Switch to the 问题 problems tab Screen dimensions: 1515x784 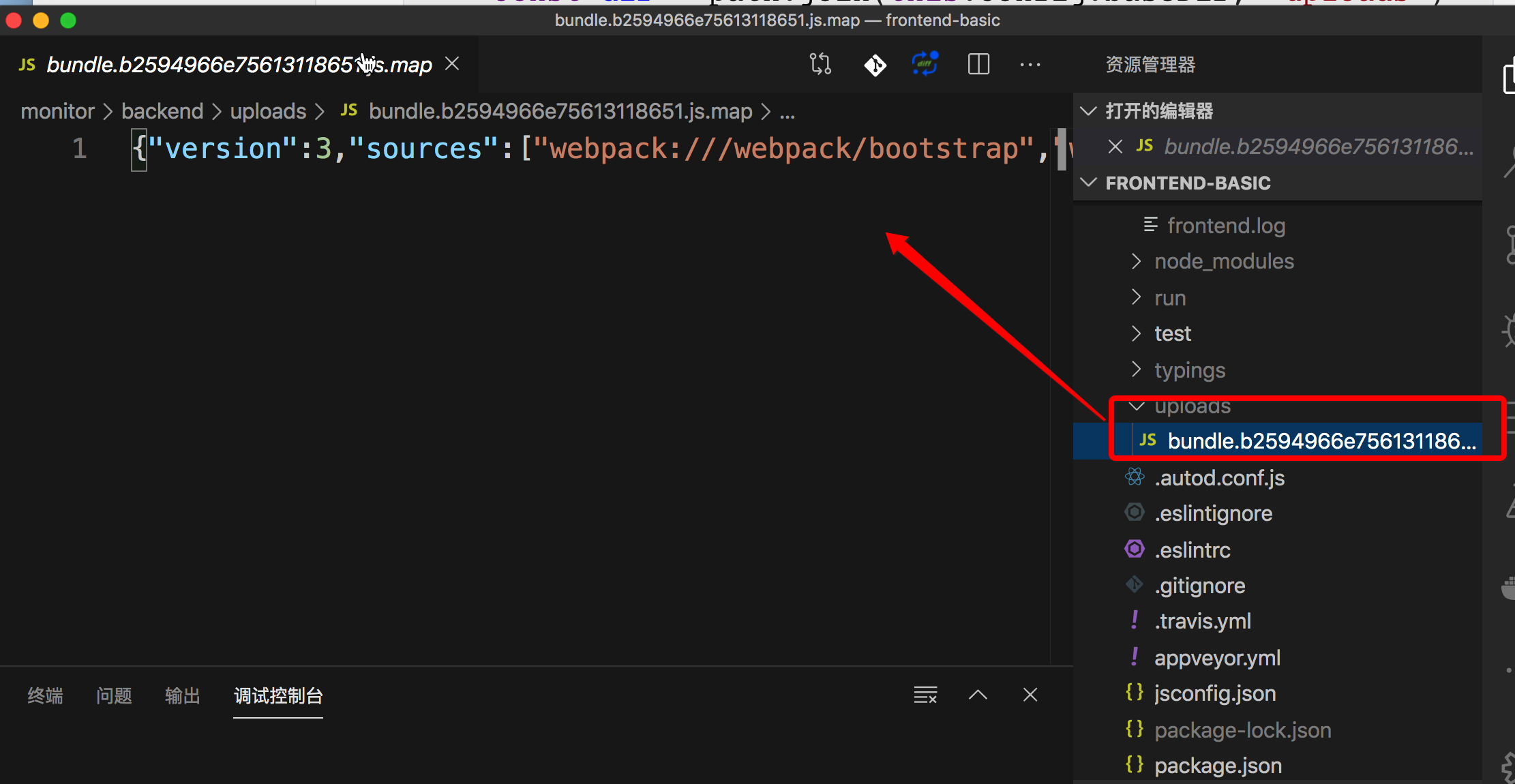coord(114,696)
